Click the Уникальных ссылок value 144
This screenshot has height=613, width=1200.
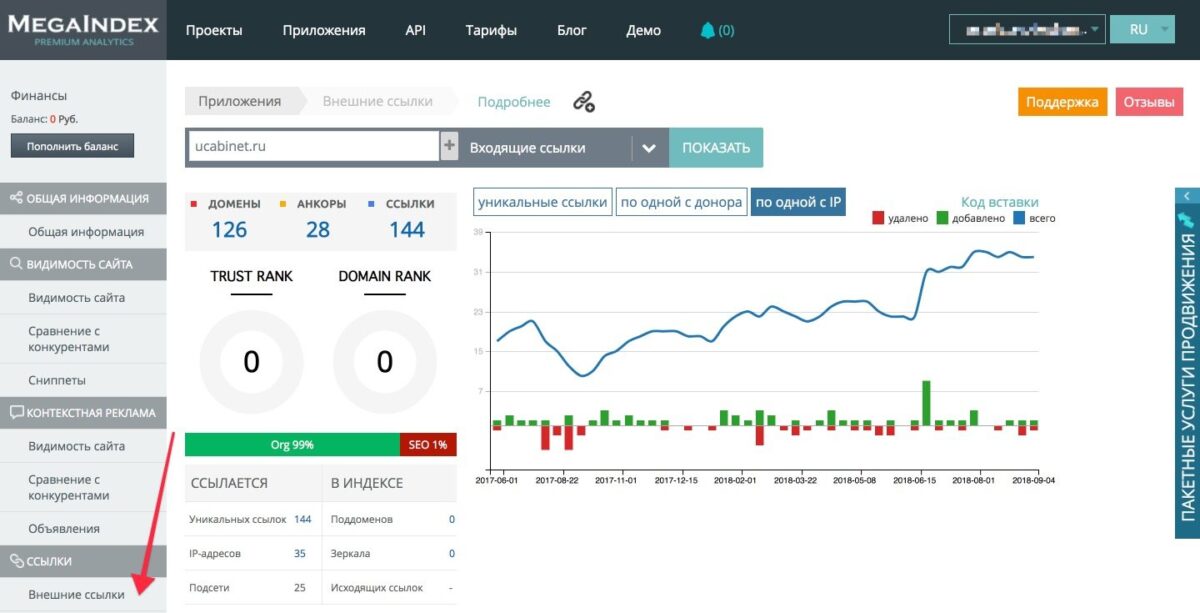(303, 519)
